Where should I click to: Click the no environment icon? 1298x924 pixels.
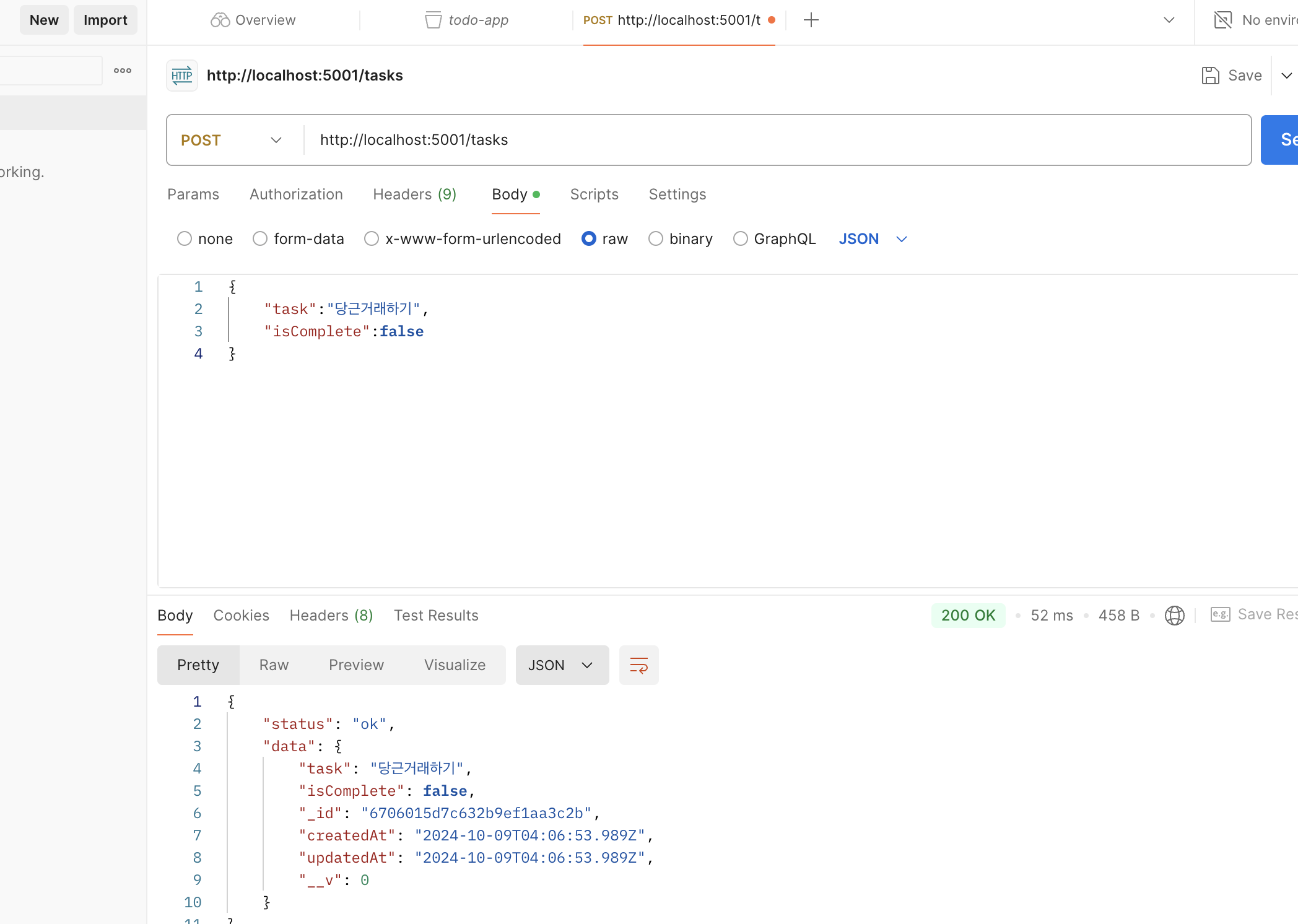[1222, 20]
